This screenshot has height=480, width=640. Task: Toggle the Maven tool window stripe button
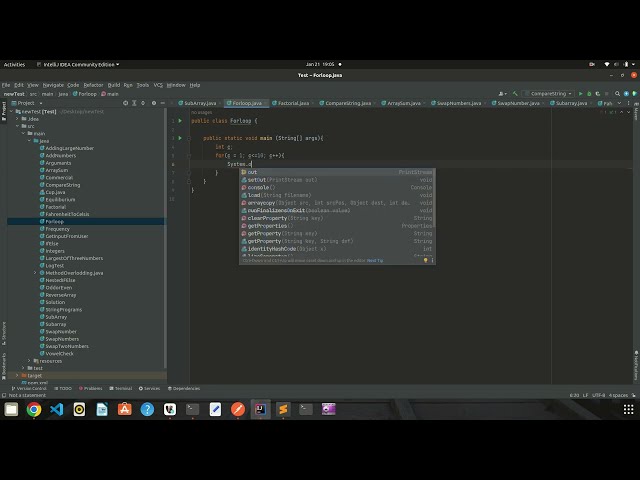pos(636,111)
